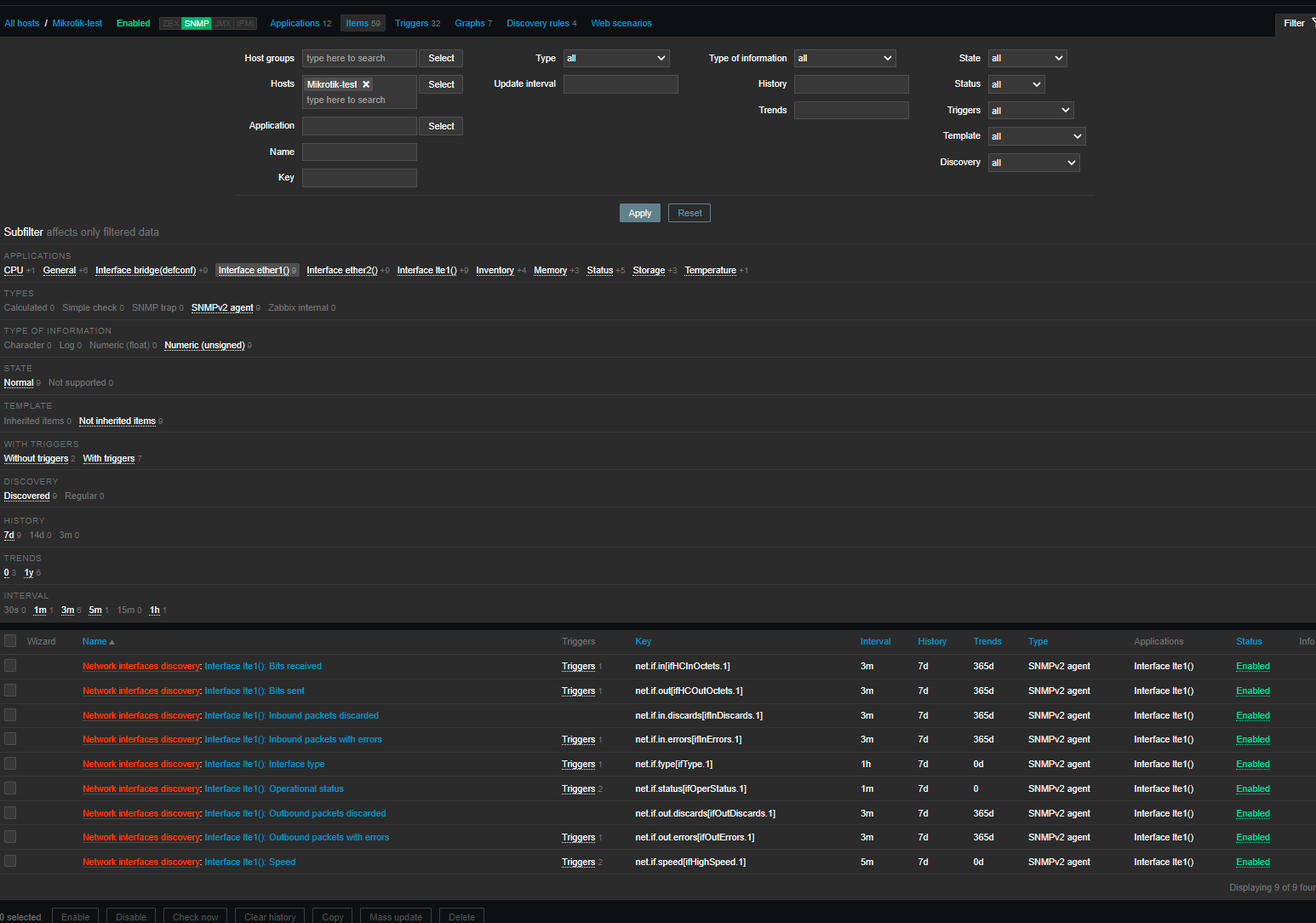Select Interface bridge(defconf) subfilter
The image size is (1316, 923).
tap(146, 270)
